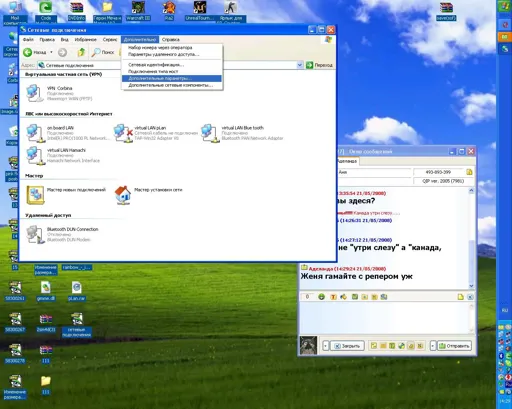Viewport: 512px width, 409px height.
Task: Send the message with Отправить button
Action: click(x=454, y=346)
